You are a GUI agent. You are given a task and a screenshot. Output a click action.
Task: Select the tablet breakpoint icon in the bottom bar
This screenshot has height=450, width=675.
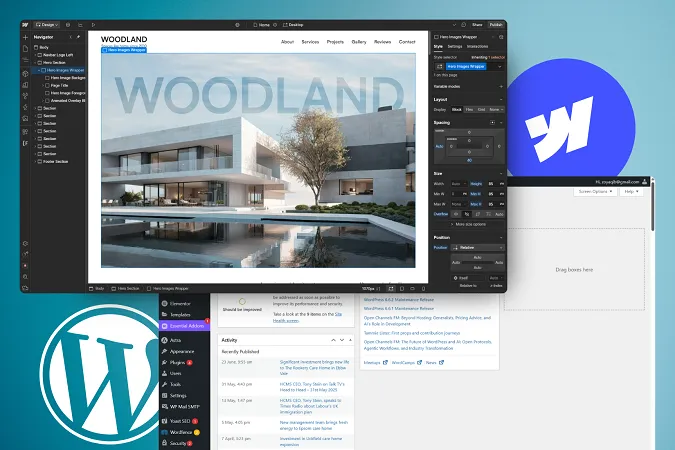(402, 289)
